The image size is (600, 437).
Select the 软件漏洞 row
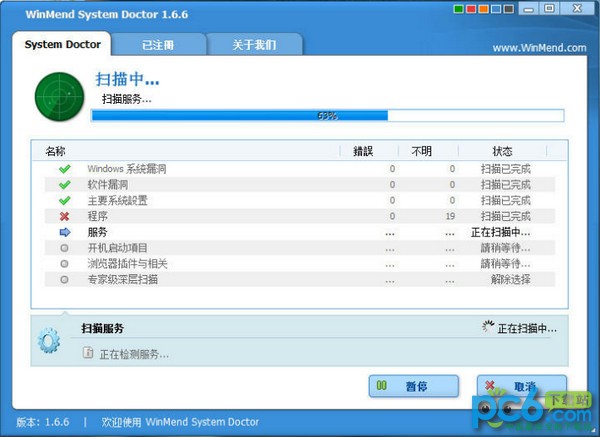point(300,185)
